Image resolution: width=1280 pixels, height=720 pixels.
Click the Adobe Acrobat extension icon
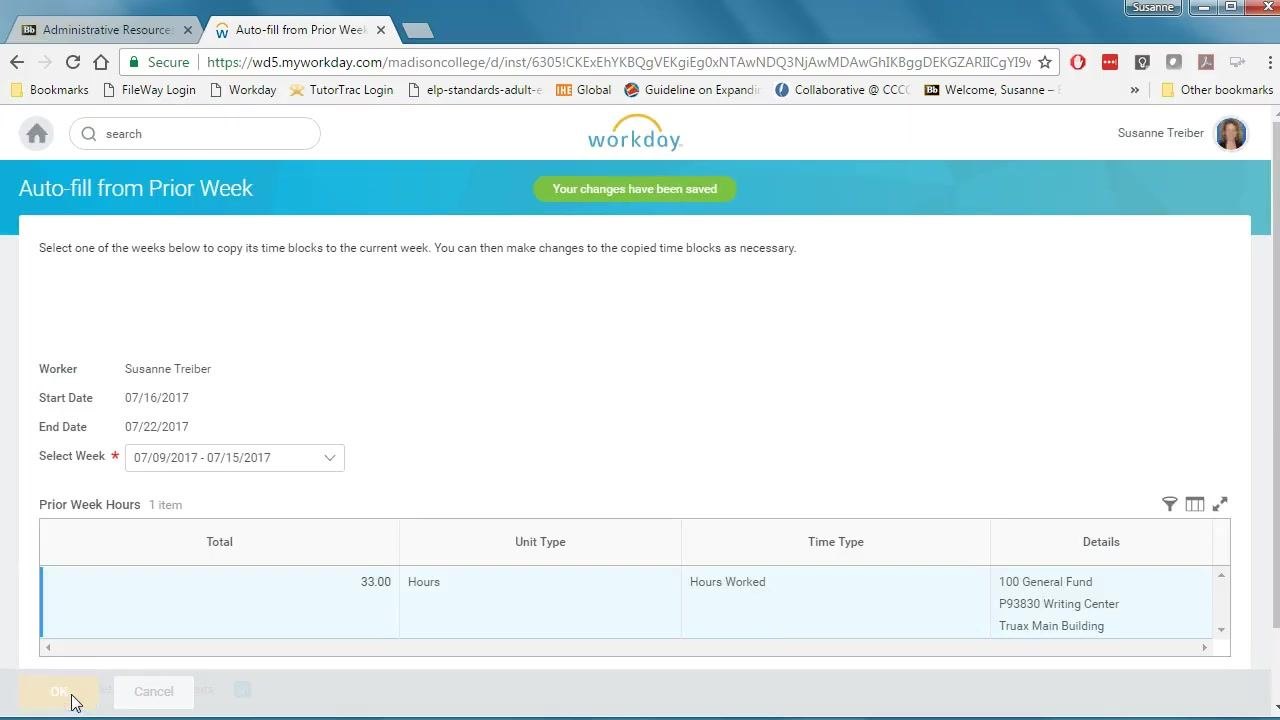1206,62
